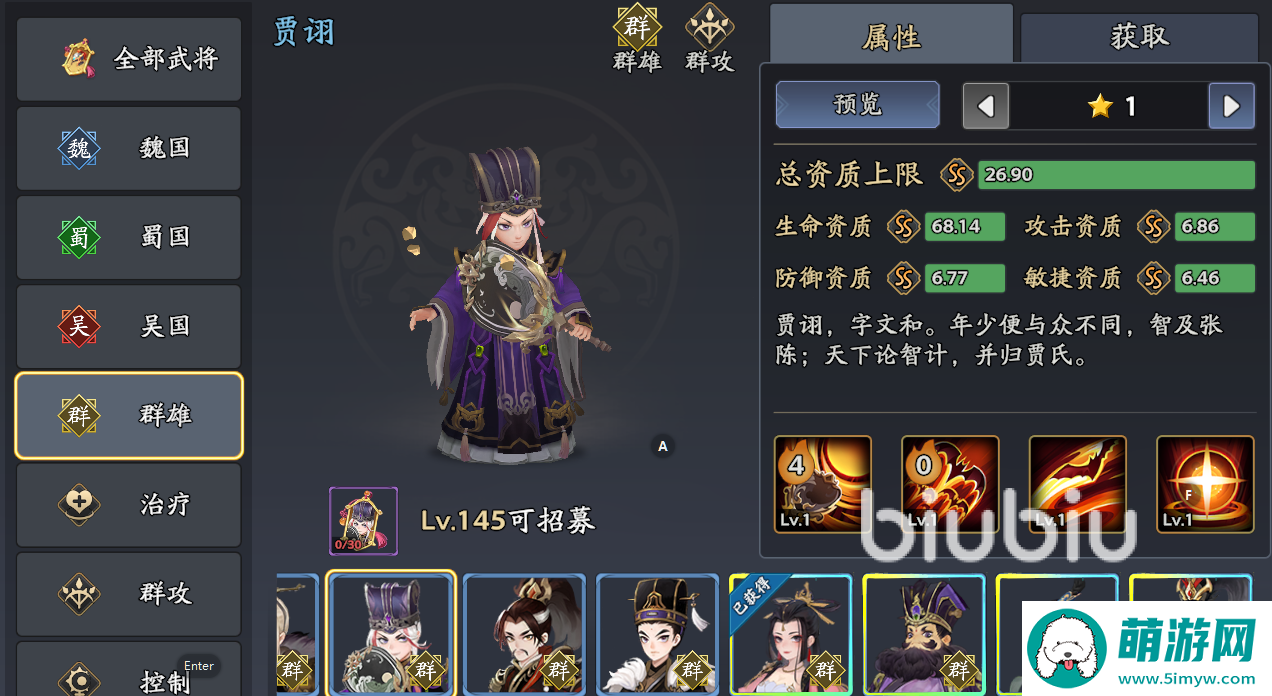This screenshot has height=696, width=1272.
Task: Select the 群攻 role filter in sidebar
Action: (129, 594)
